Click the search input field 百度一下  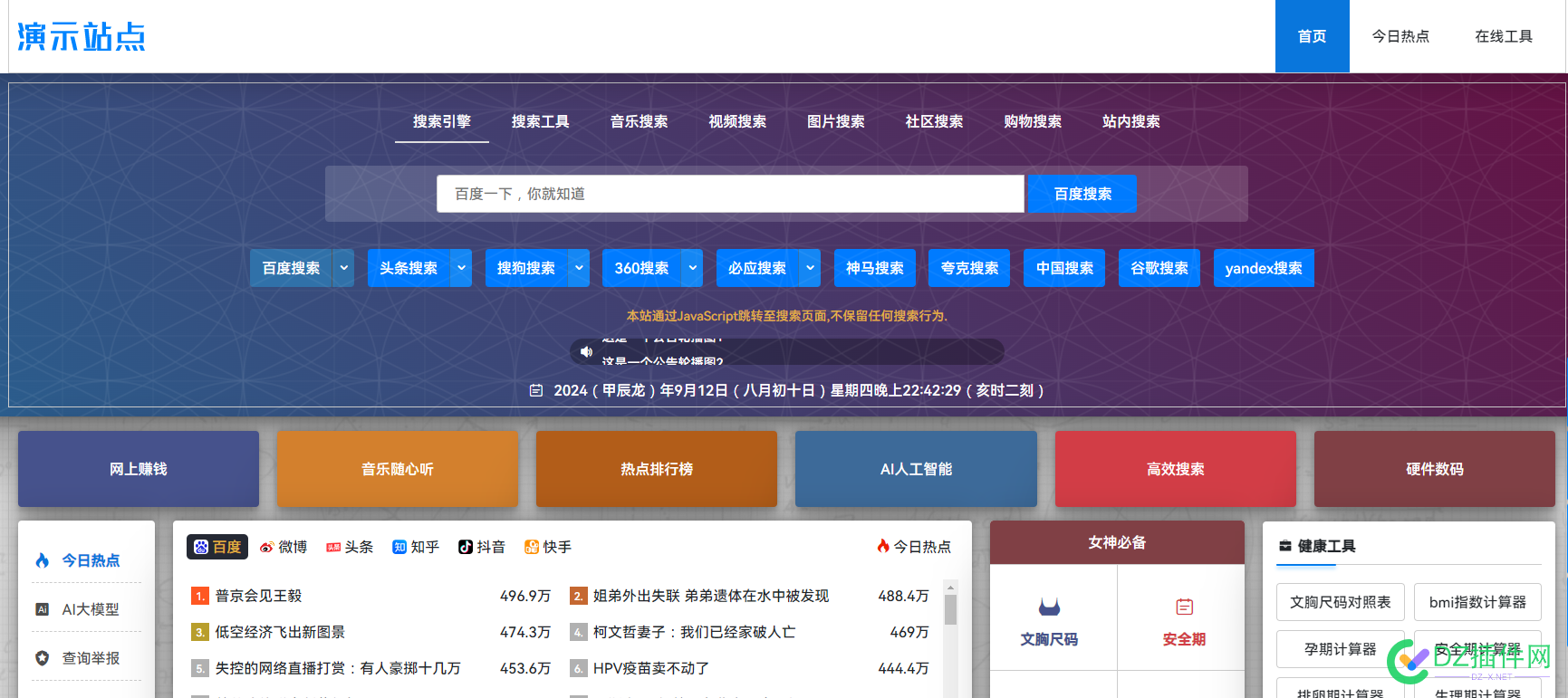tap(730, 194)
